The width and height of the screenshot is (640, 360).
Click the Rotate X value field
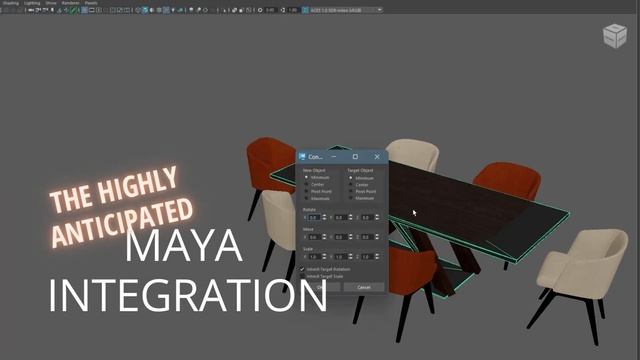point(314,217)
